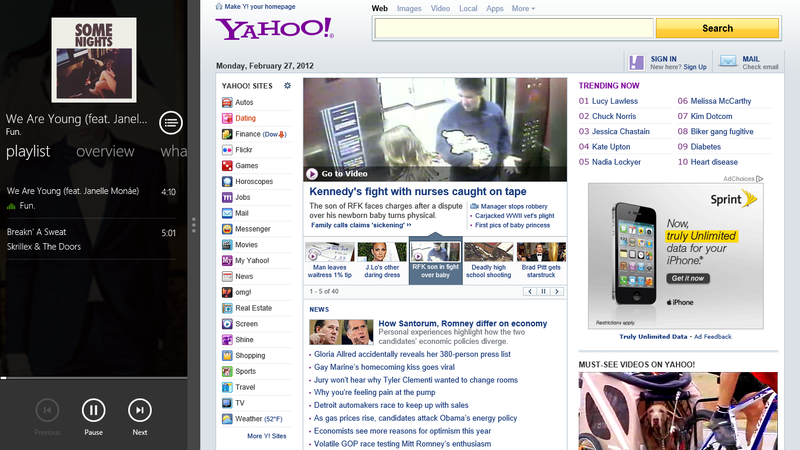Skip to Next track
This screenshot has width=800, height=450.
tap(140, 410)
